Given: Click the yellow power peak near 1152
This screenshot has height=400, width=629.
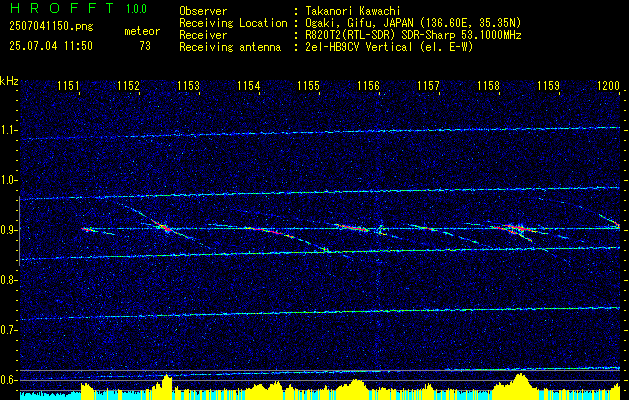Looking at the screenshot, I should [166, 387].
